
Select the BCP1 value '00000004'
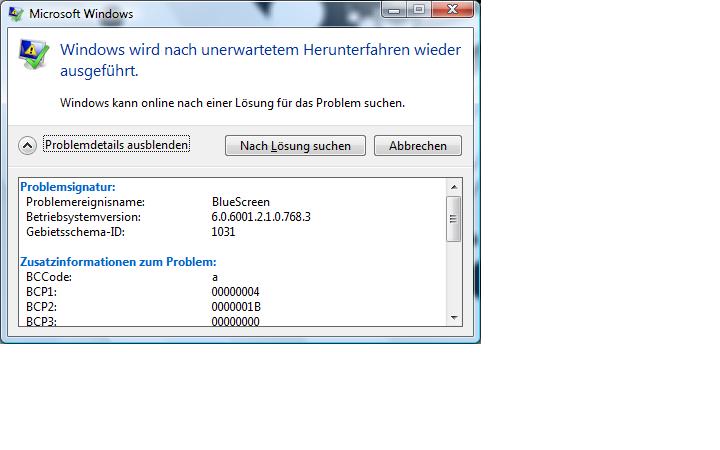(236, 292)
